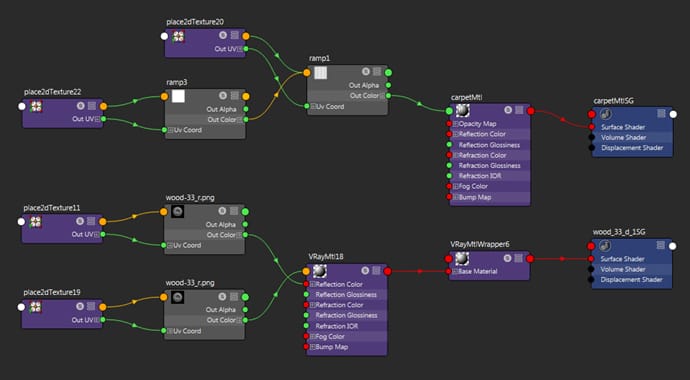Screen dimensions: 690x380
Task: Click the place2dTexture11 node icon
Action: click(x=36, y=222)
